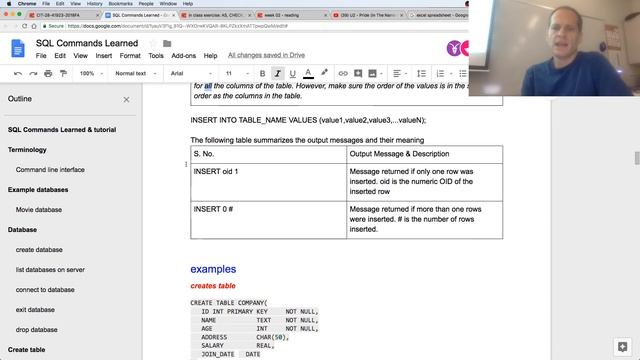Image resolution: width=640 pixels, height=360 pixels.
Task: Click the Undo arrow in toolbar
Action: pyautogui.click(x=18, y=73)
